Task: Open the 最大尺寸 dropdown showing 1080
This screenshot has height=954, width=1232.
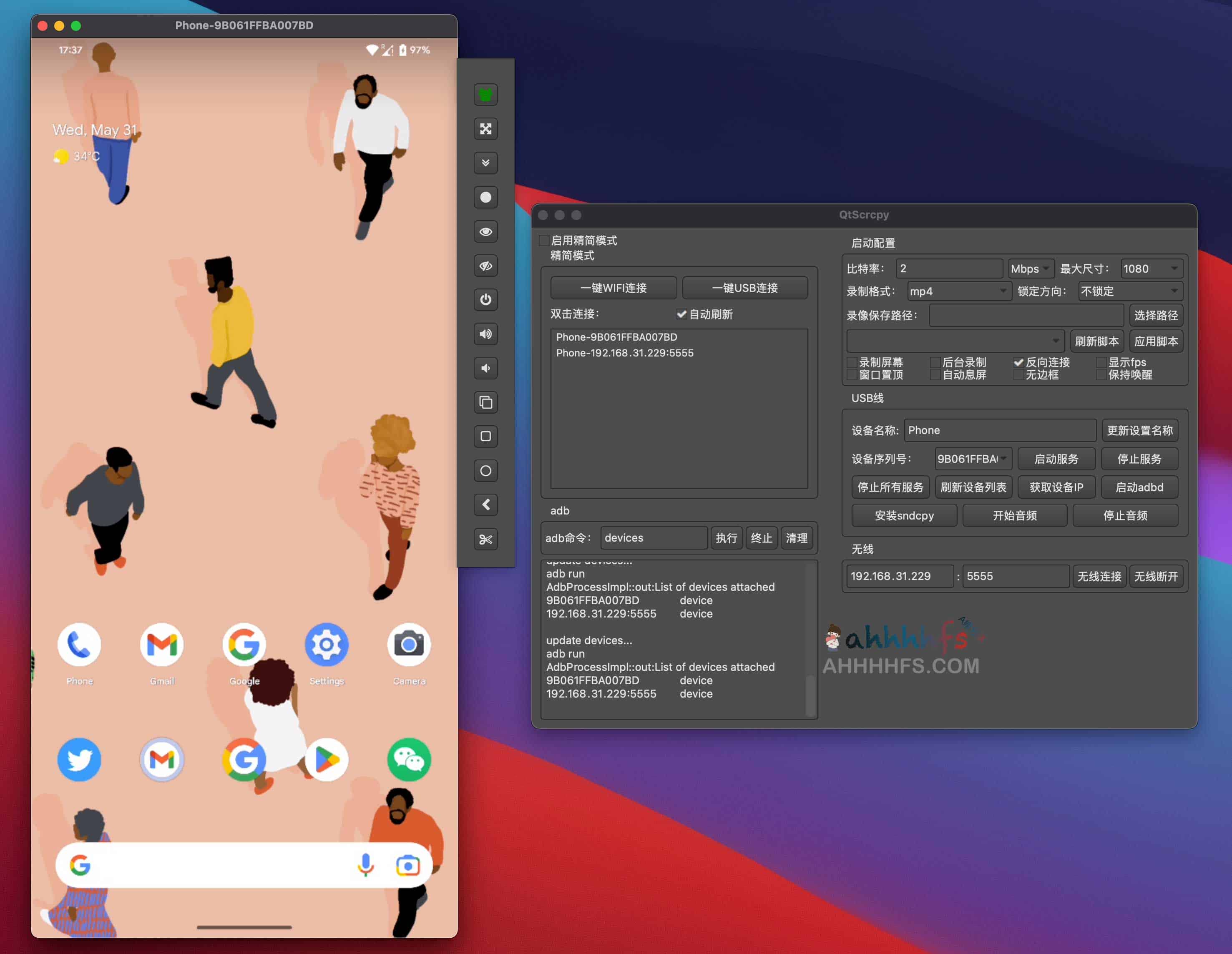Action: point(1151,269)
